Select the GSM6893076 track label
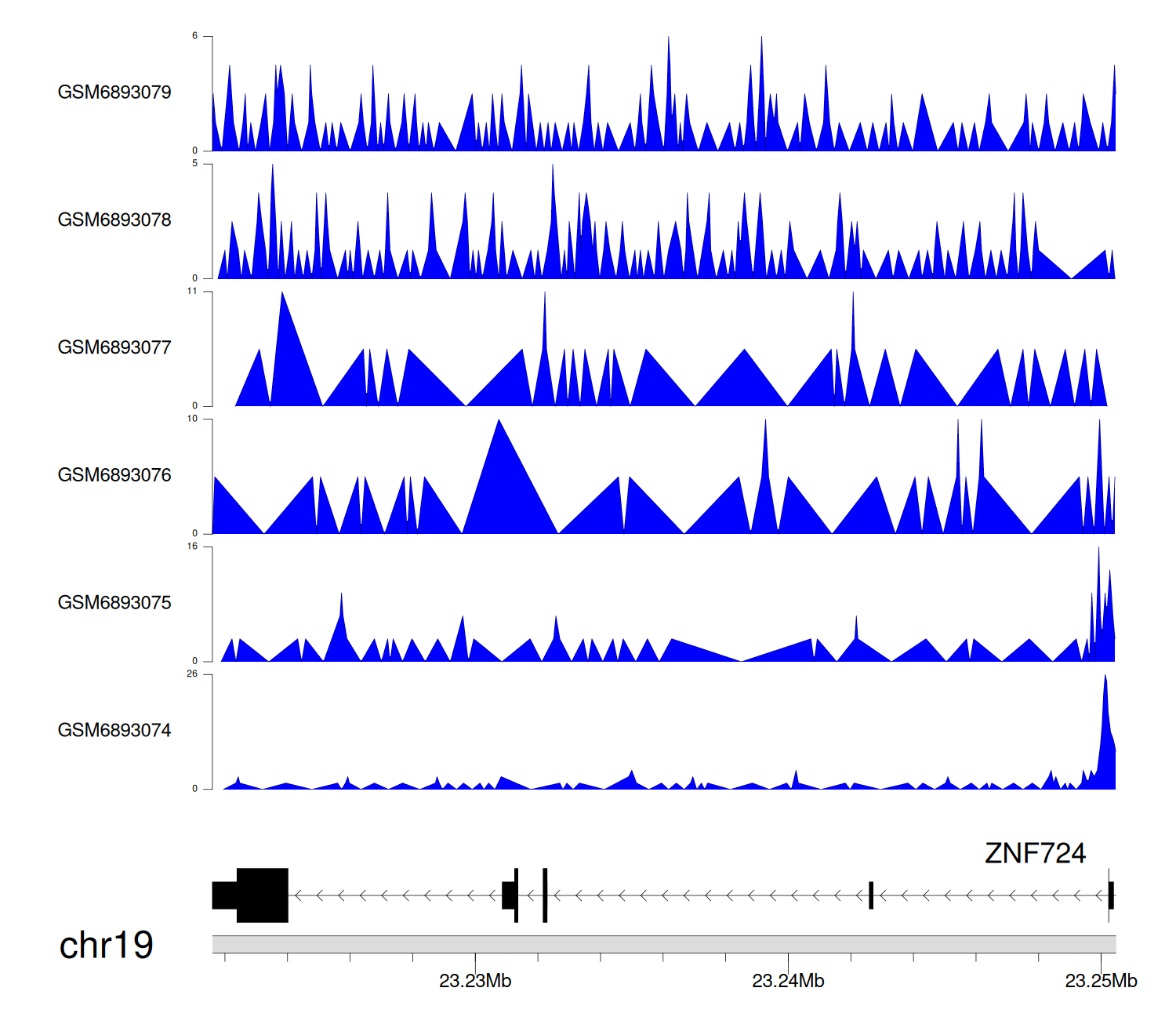 (x=114, y=475)
